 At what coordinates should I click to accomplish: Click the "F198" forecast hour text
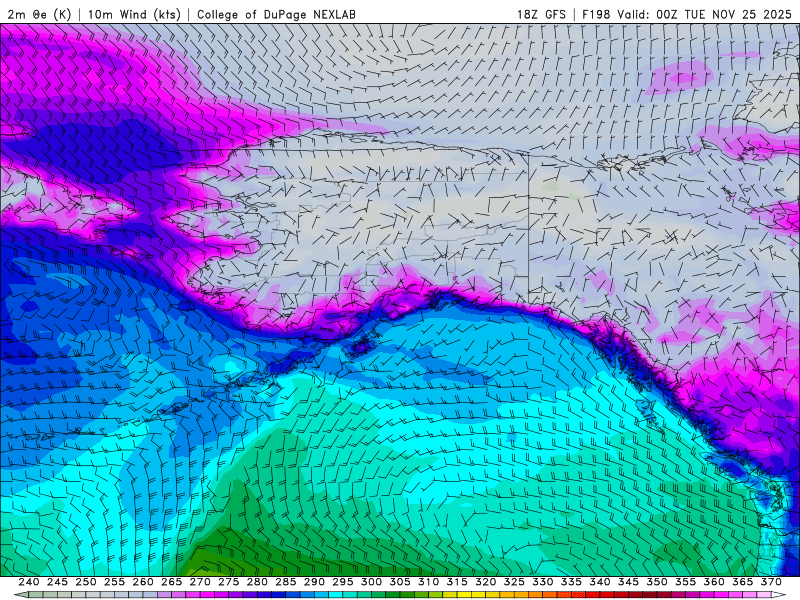click(x=596, y=14)
